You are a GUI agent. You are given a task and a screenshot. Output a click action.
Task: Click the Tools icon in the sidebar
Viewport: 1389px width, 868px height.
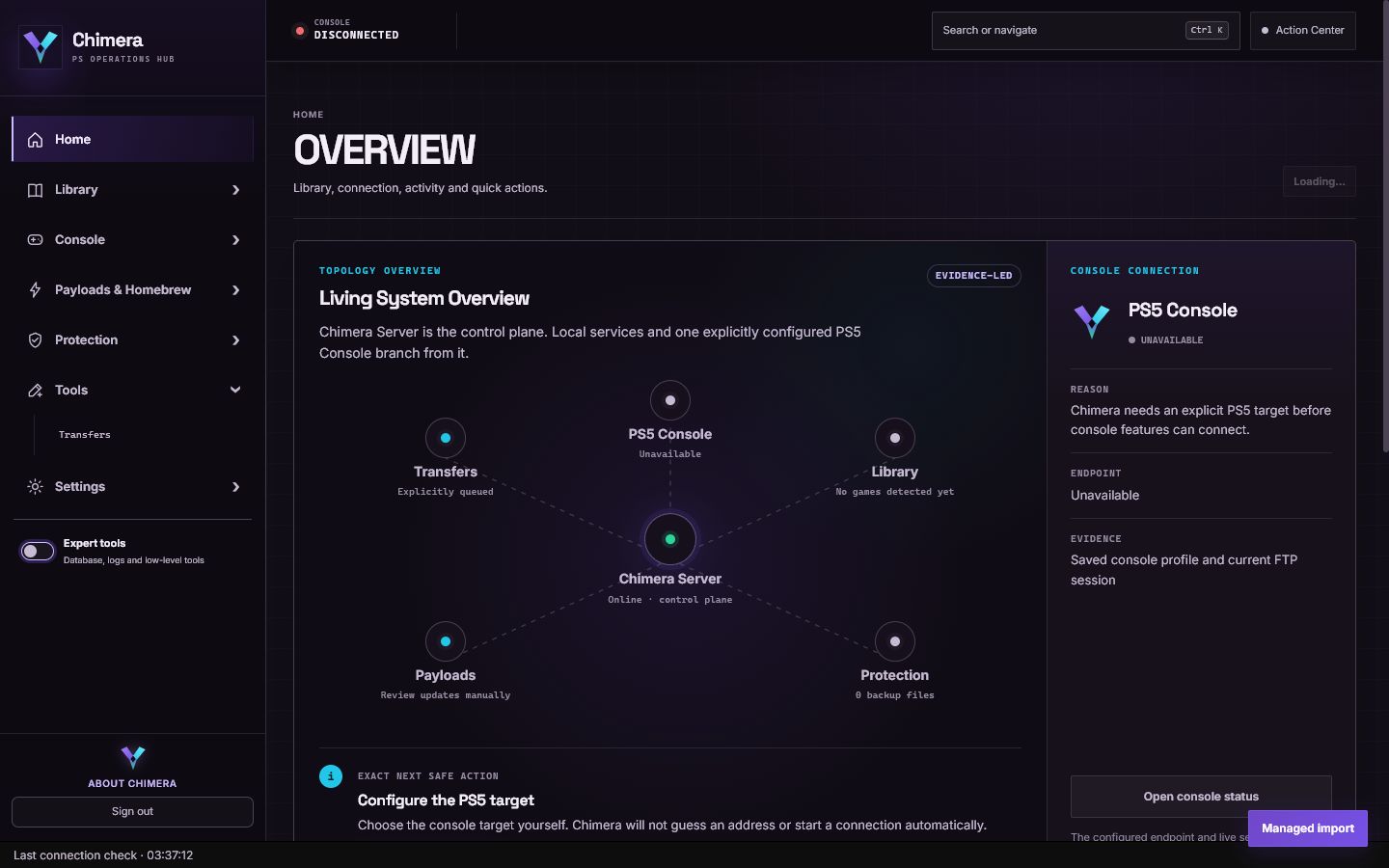35,391
